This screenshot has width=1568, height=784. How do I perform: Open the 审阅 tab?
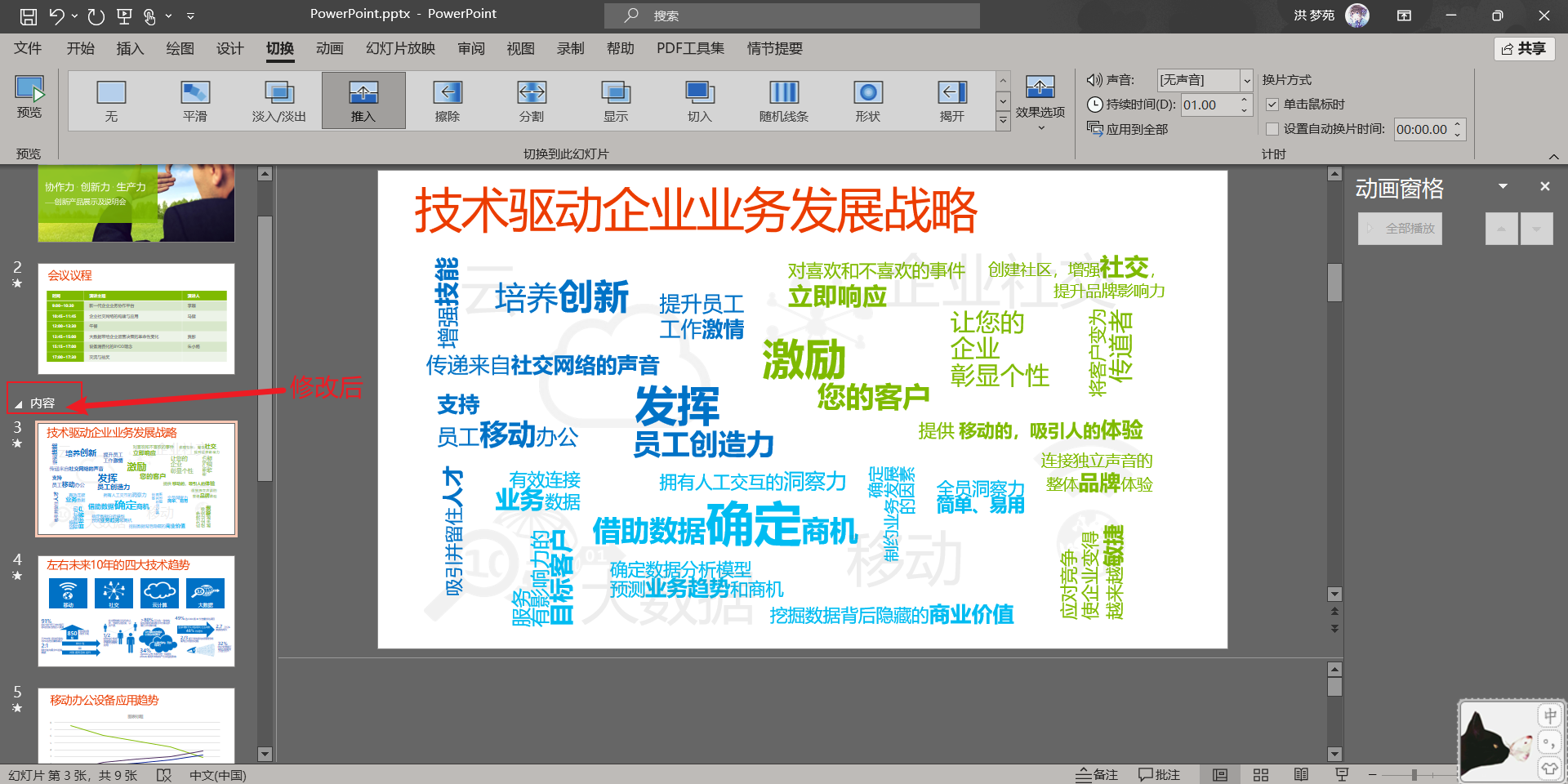point(470,49)
